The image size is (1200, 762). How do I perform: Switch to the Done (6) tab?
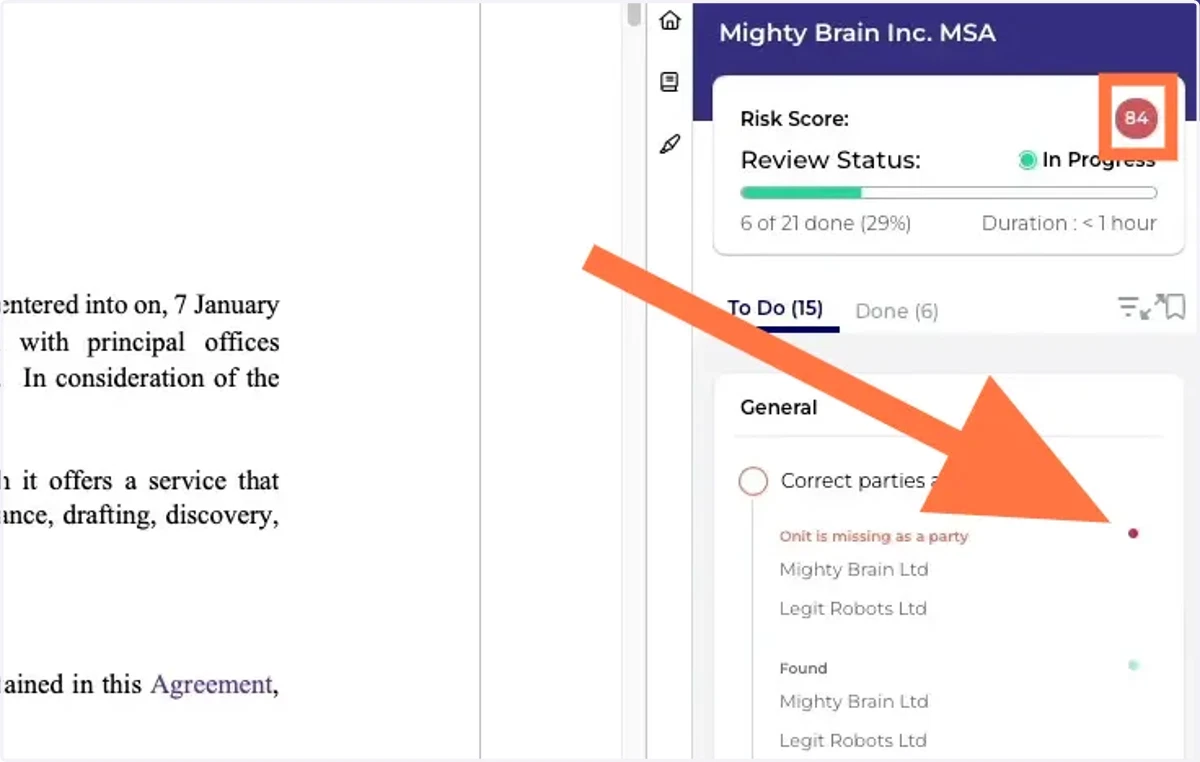pos(897,311)
